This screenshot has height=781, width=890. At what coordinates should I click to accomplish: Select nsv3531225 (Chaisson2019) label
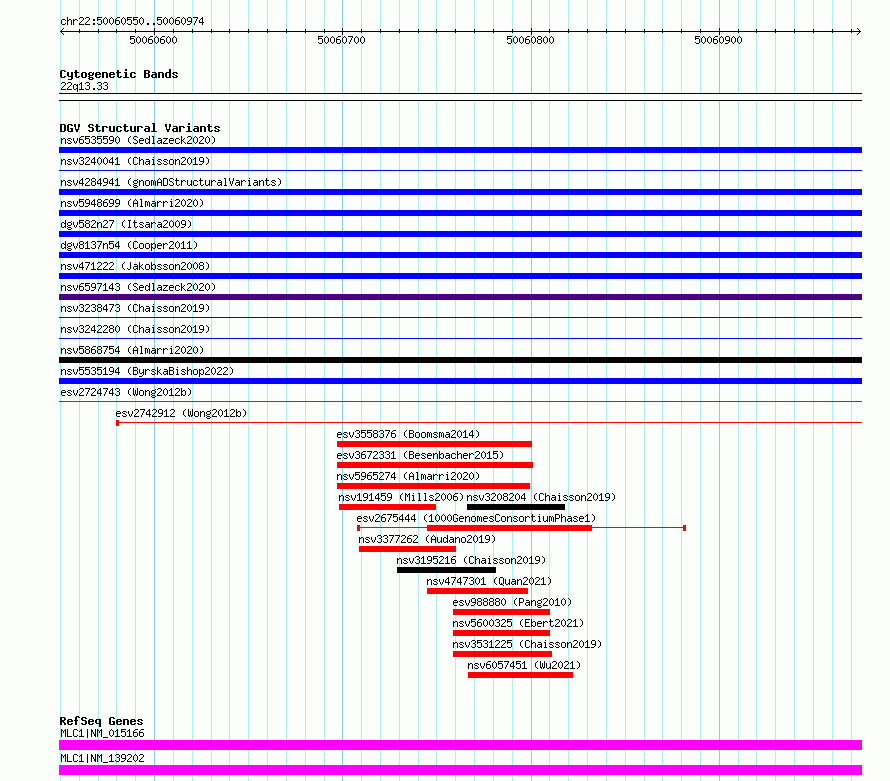[527, 644]
